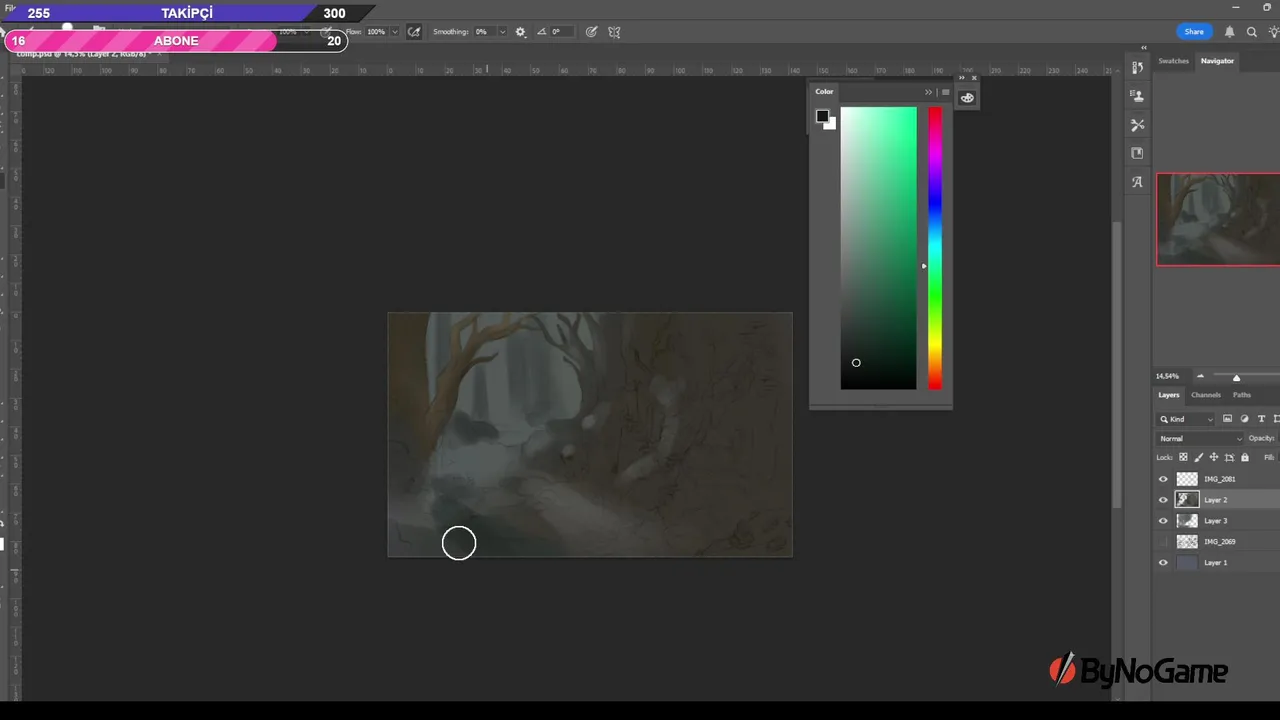This screenshot has height=720, width=1280.
Task: Lock image pixels brush icon
Action: [1198, 457]
